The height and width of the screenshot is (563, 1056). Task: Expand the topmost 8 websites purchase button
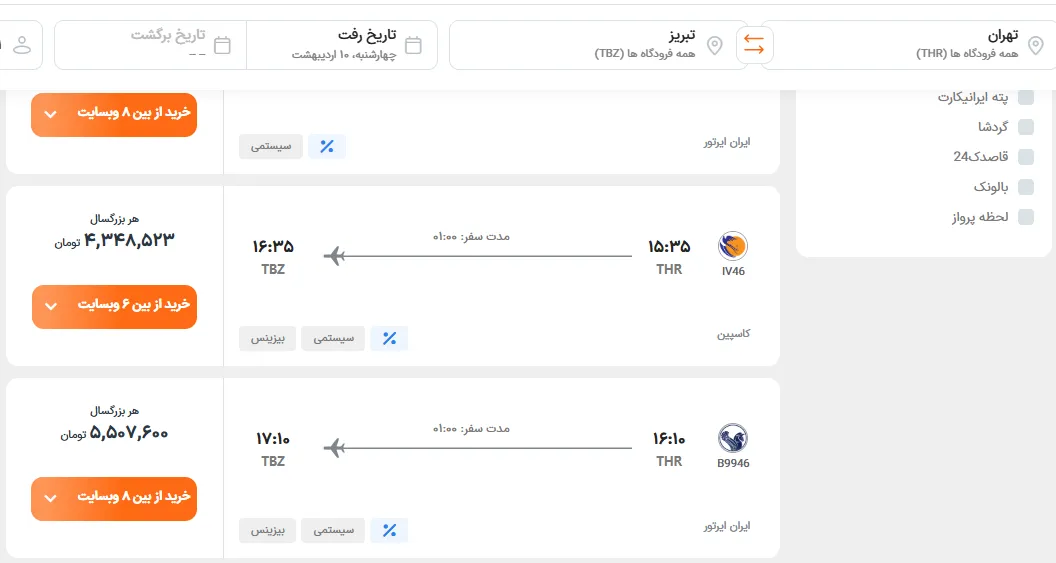(114, 114)
